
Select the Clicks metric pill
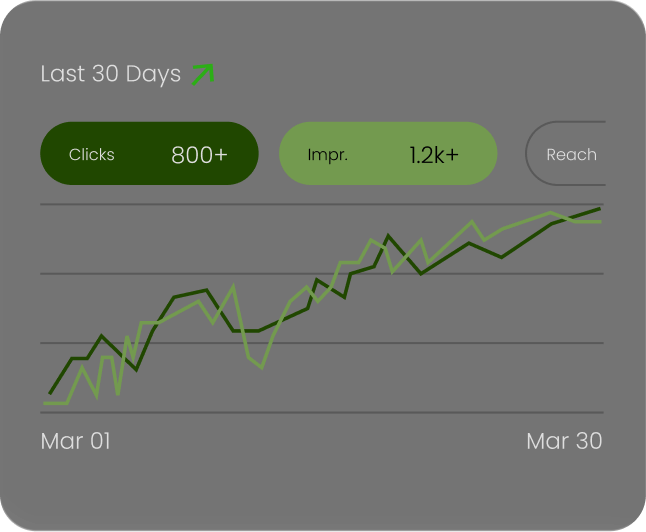click(x=149, y=153)
